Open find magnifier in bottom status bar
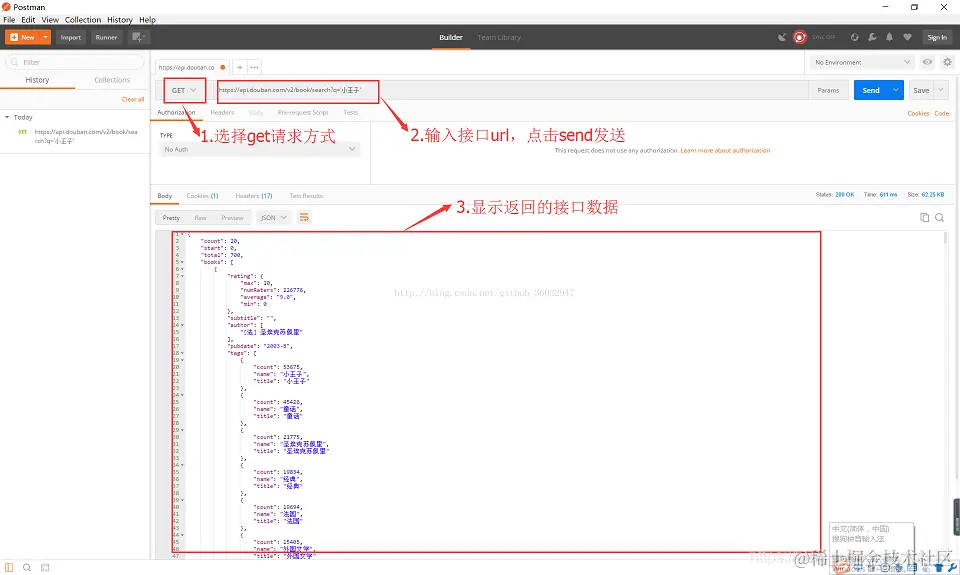The height and width of the screenshot is (575, 960). 27,568
